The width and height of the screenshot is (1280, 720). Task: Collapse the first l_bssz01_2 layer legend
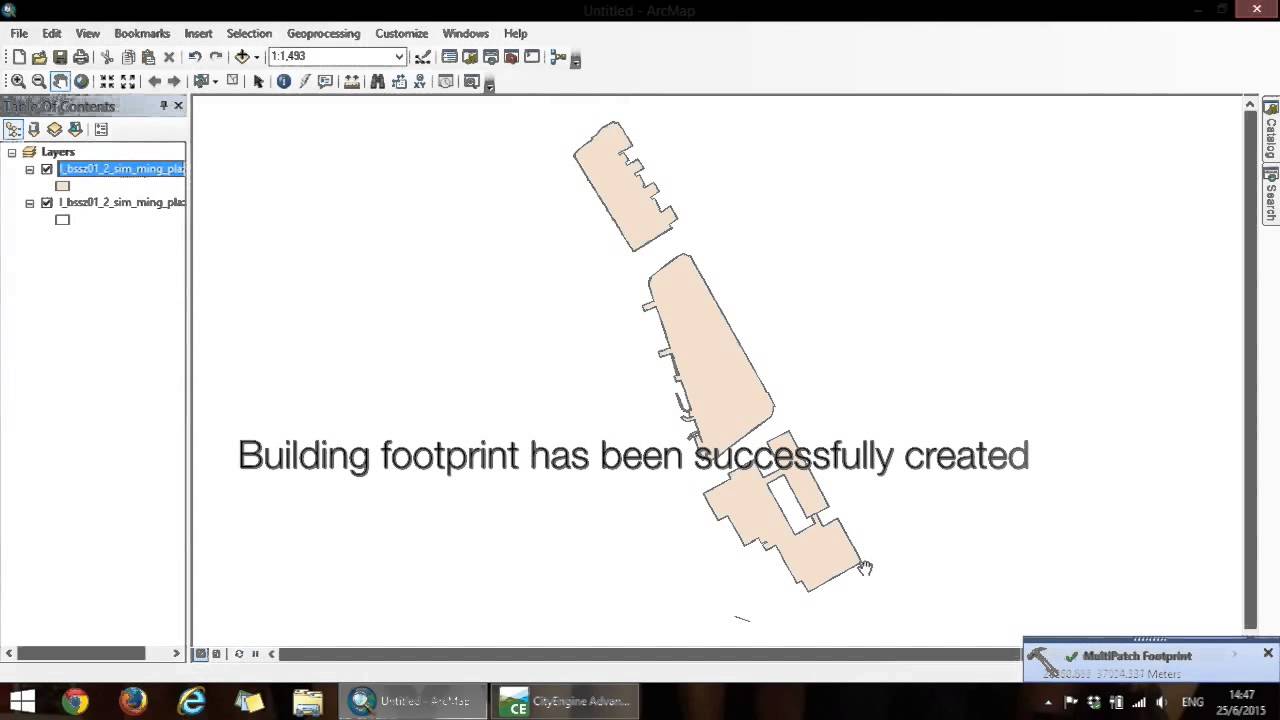tap(30, 170)
